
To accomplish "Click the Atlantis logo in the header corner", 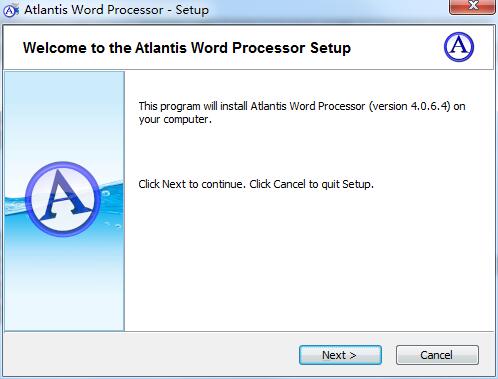I will (459, 47).
